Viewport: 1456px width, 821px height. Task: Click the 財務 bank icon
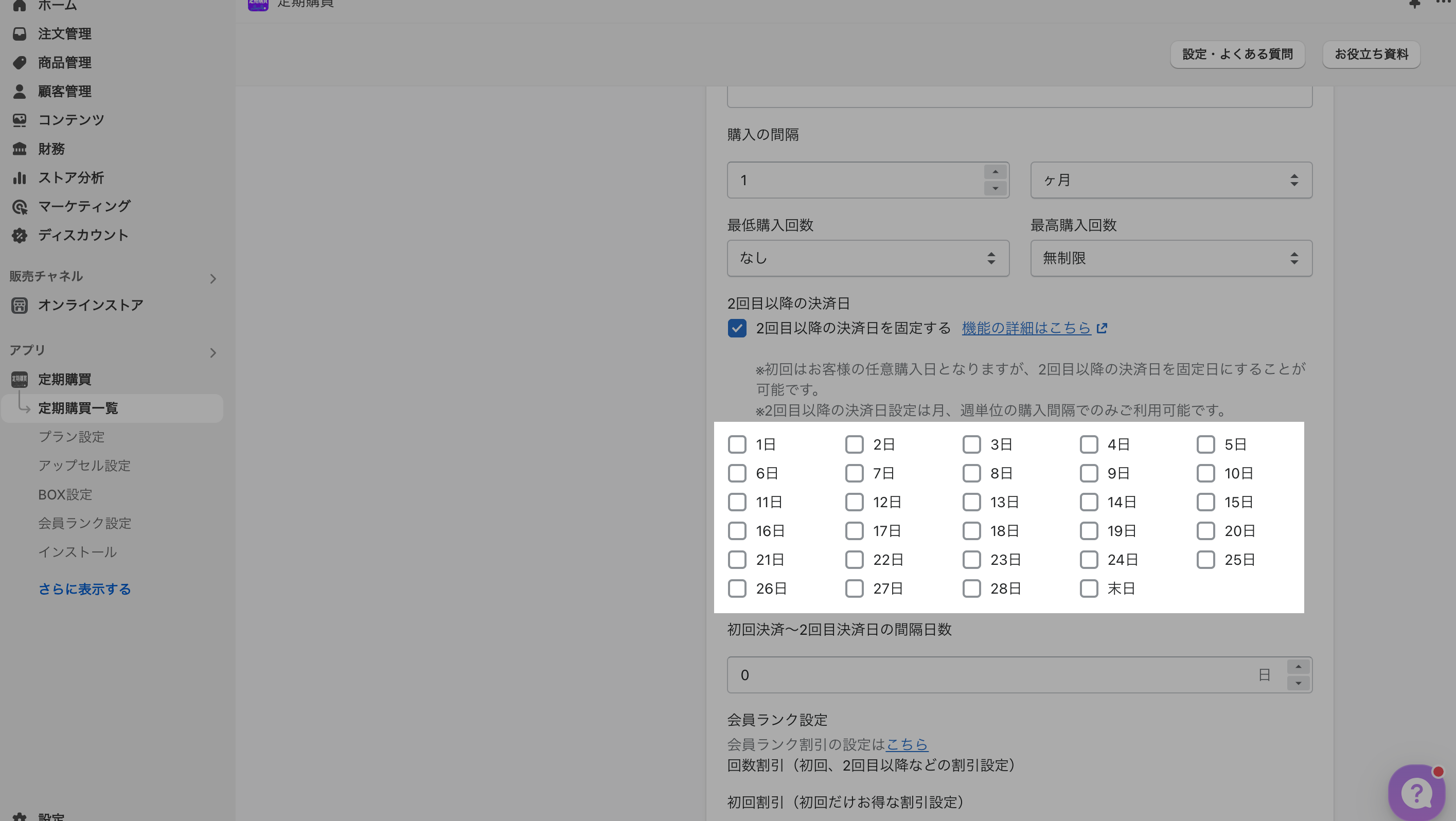point(19,149)
